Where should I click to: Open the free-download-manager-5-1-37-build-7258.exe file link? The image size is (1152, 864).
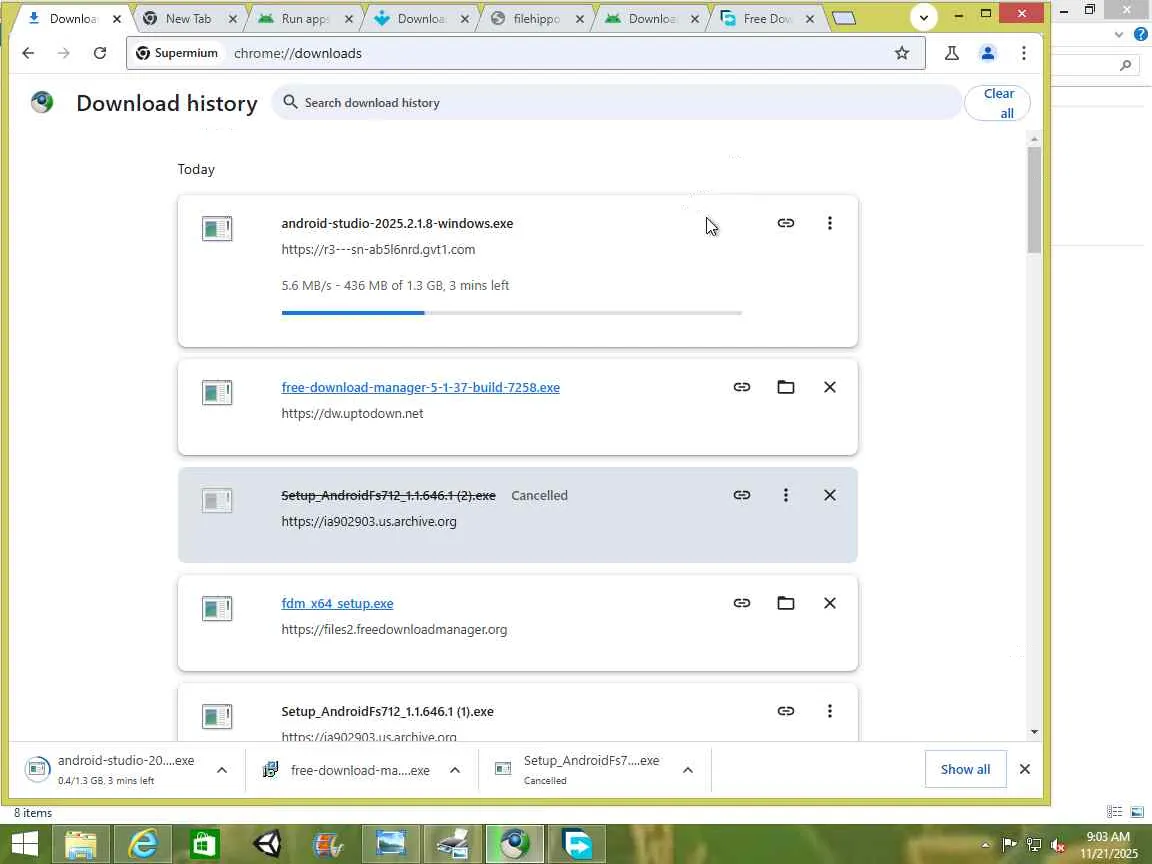point(420,387)
